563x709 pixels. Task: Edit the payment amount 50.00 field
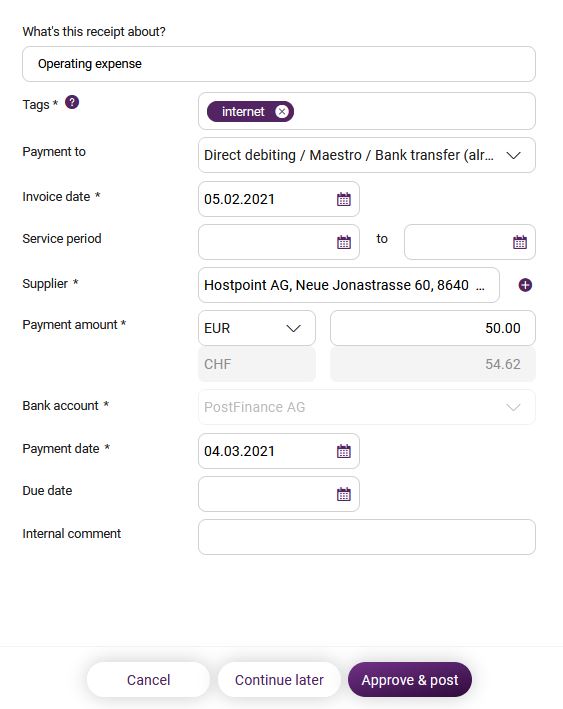point(433,328)
